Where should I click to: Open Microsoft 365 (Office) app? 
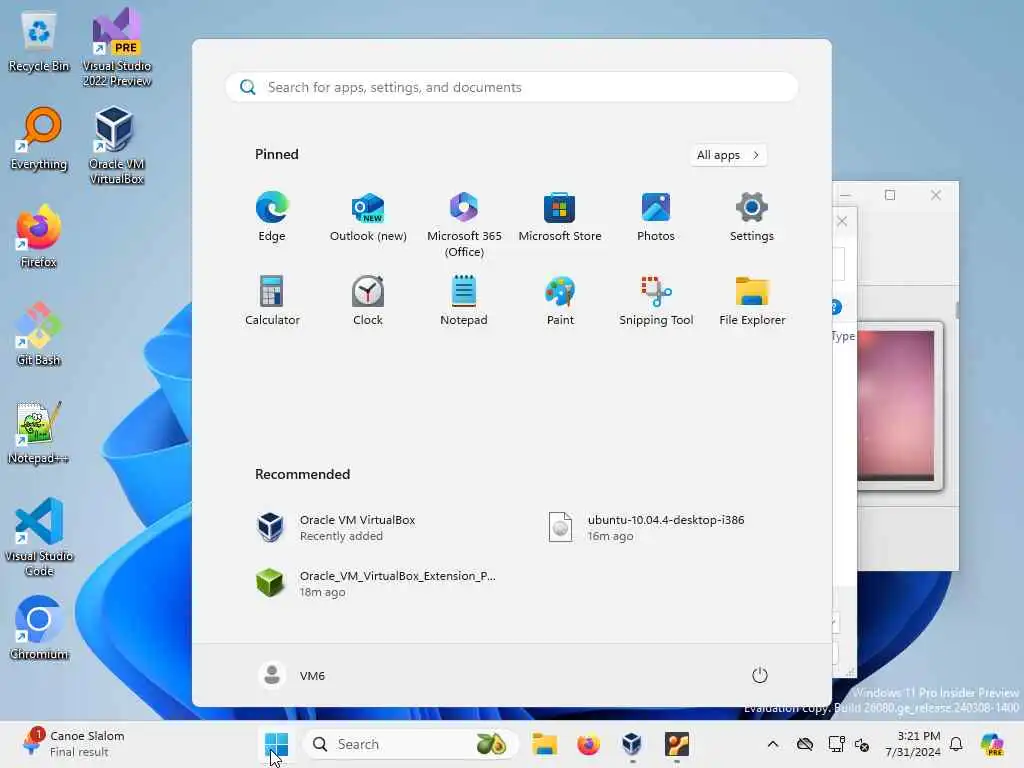click(x=464, y=225)
